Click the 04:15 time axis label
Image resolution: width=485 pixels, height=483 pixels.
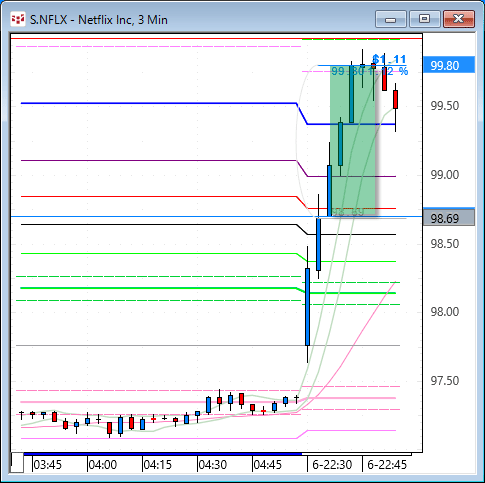tap(158, 464)
